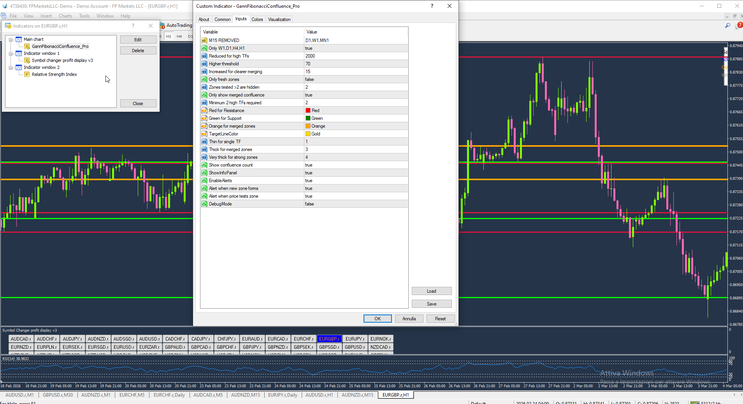Click the bool icon beside ShowInfoPanel
Screen dimensions: 743x404
[205, 173]
